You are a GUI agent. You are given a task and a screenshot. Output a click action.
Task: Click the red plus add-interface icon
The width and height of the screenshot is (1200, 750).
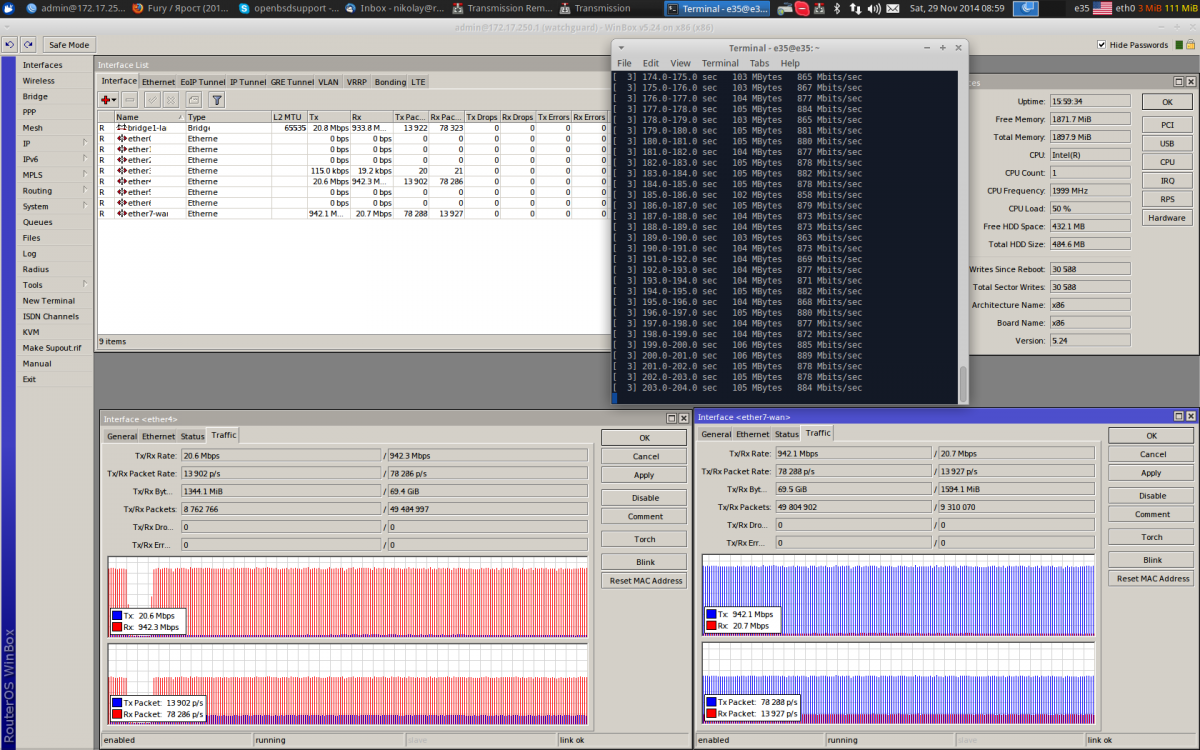(x=105, y=99)
